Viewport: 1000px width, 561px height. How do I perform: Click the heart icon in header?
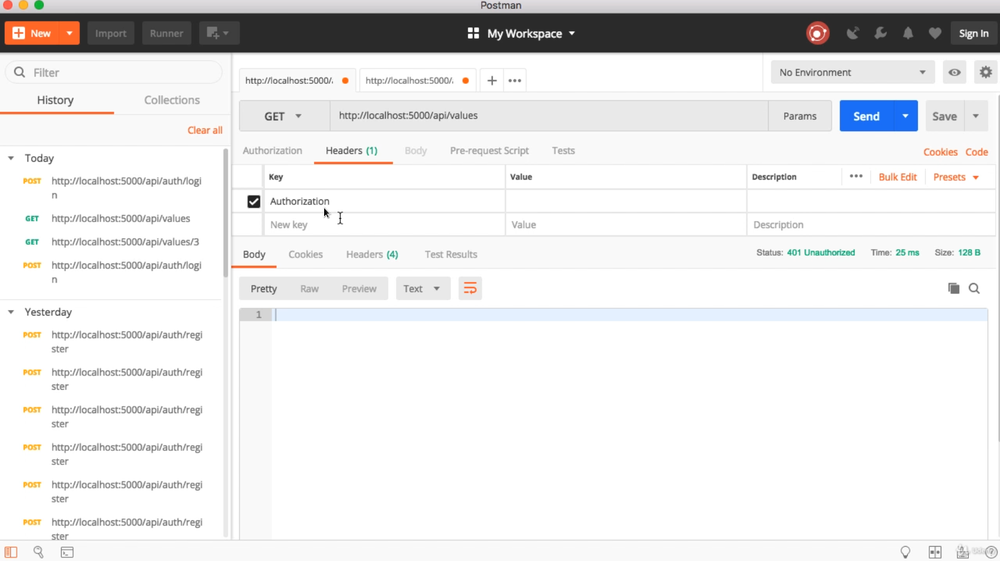point(935,33)
